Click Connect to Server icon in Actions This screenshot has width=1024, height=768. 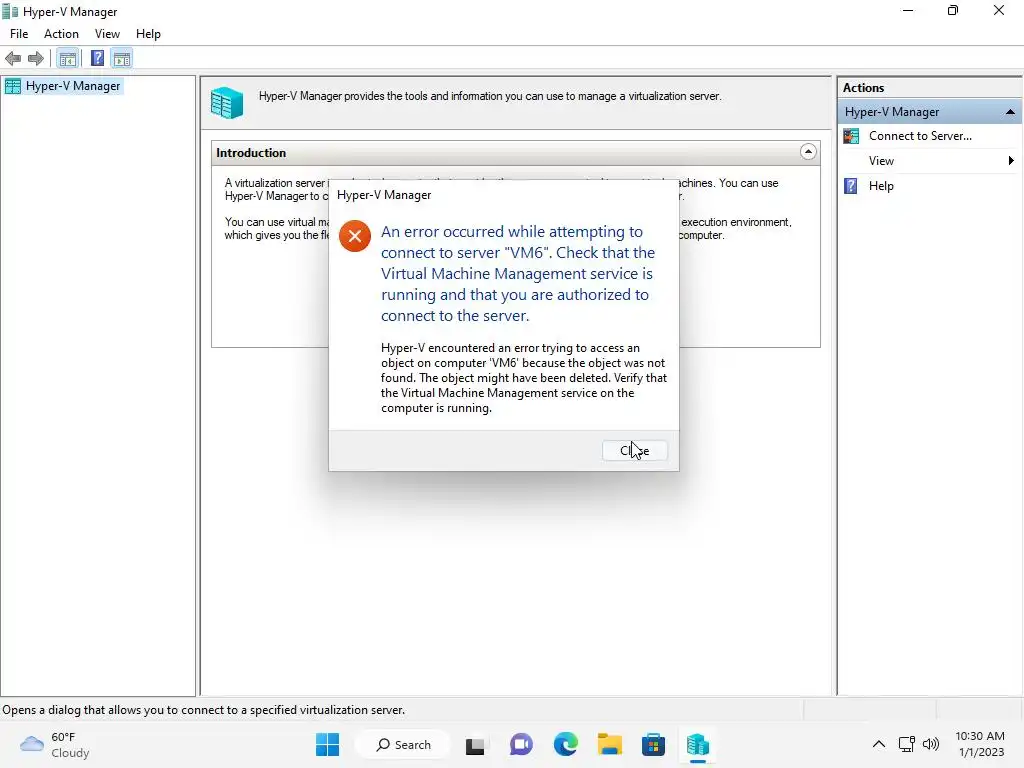[851, 136]
